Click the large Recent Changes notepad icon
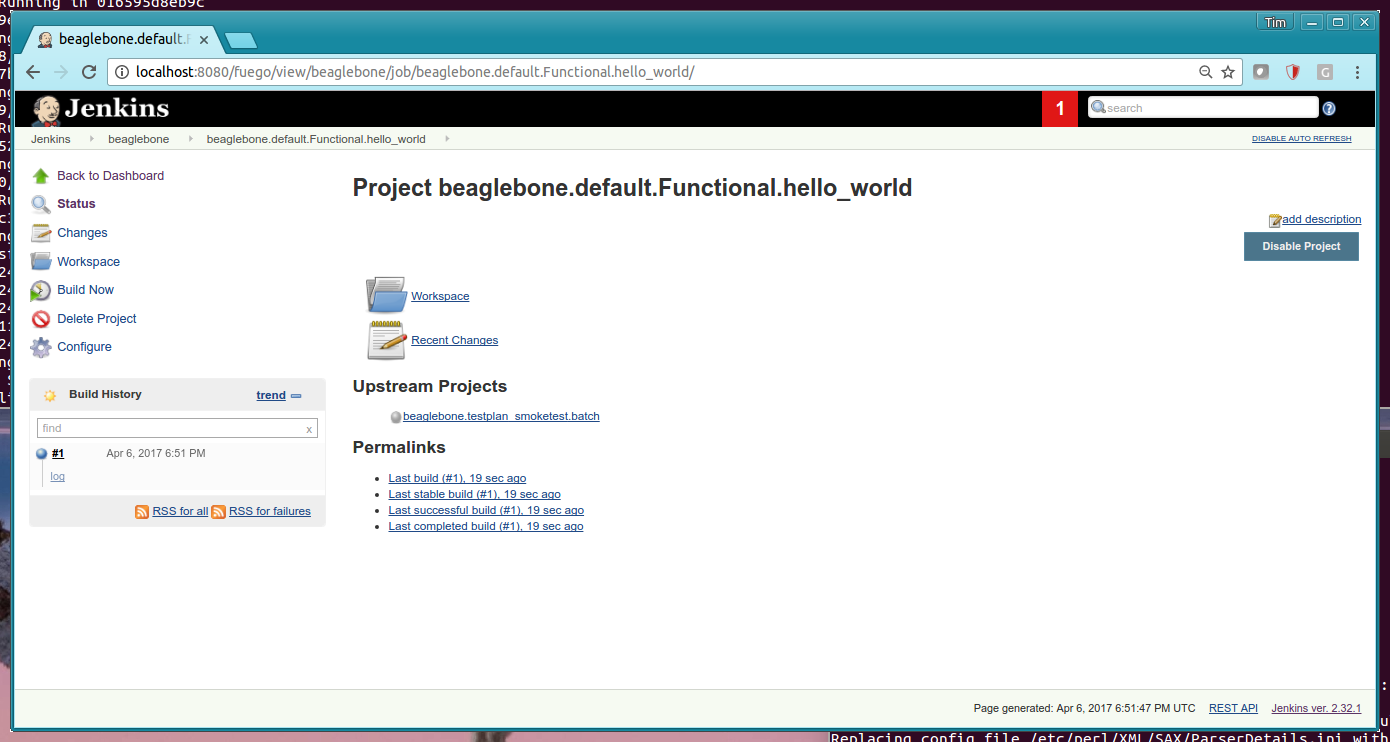Image resolution: width=1390 pixels, height=742 pixels. (x=386, y=340)
